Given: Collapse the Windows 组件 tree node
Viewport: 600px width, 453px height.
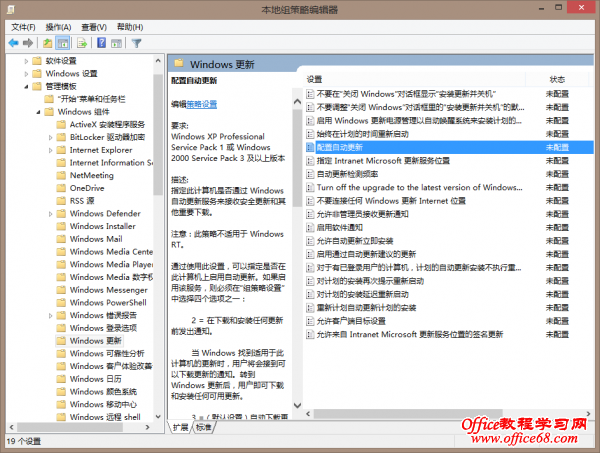Looking at the screenshot, I should tap(38, 112).
